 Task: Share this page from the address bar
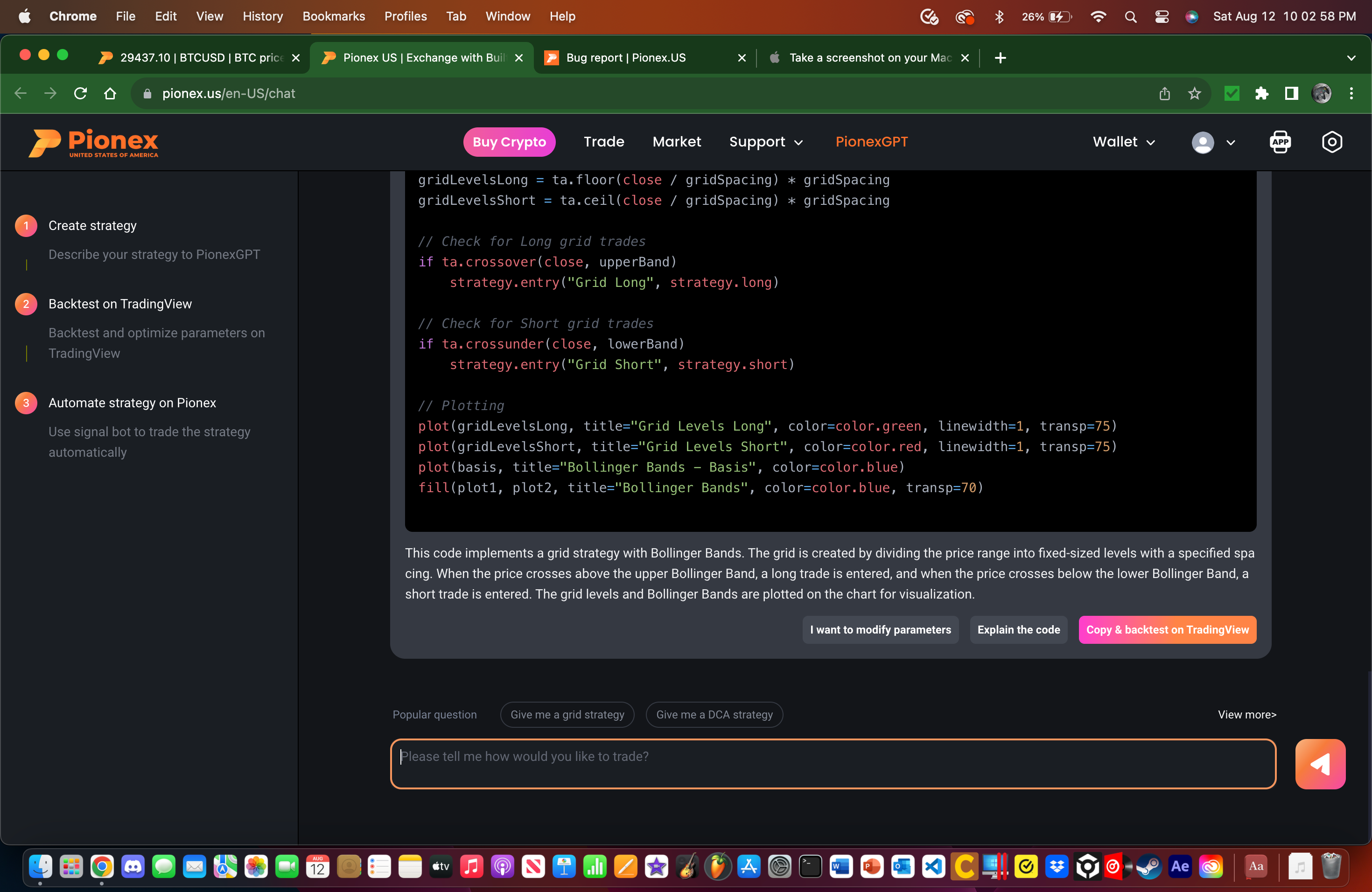(x=1164, y=93)
